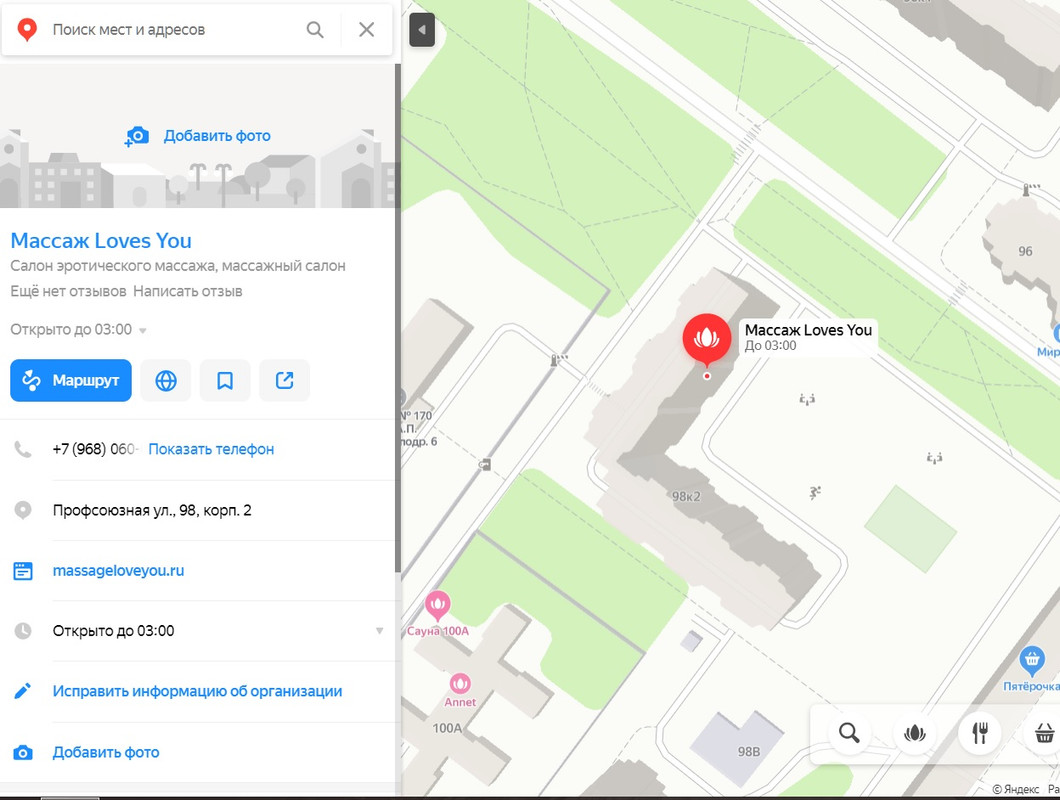Click the website page icon beside massageloveyou.ru

pos(23,571)
